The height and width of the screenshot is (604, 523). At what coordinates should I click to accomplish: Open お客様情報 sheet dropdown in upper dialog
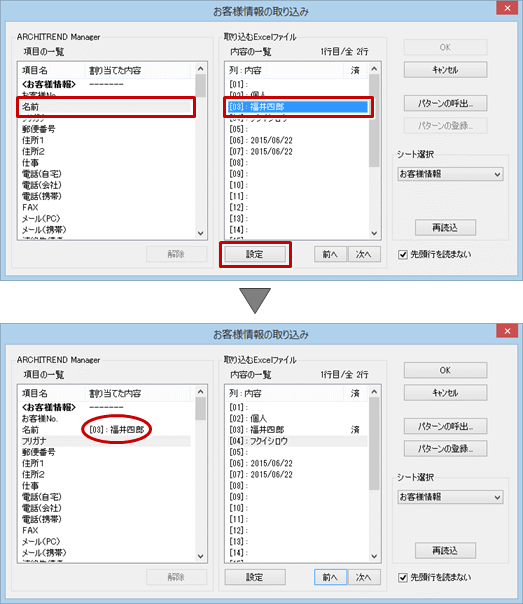point(450,174)
